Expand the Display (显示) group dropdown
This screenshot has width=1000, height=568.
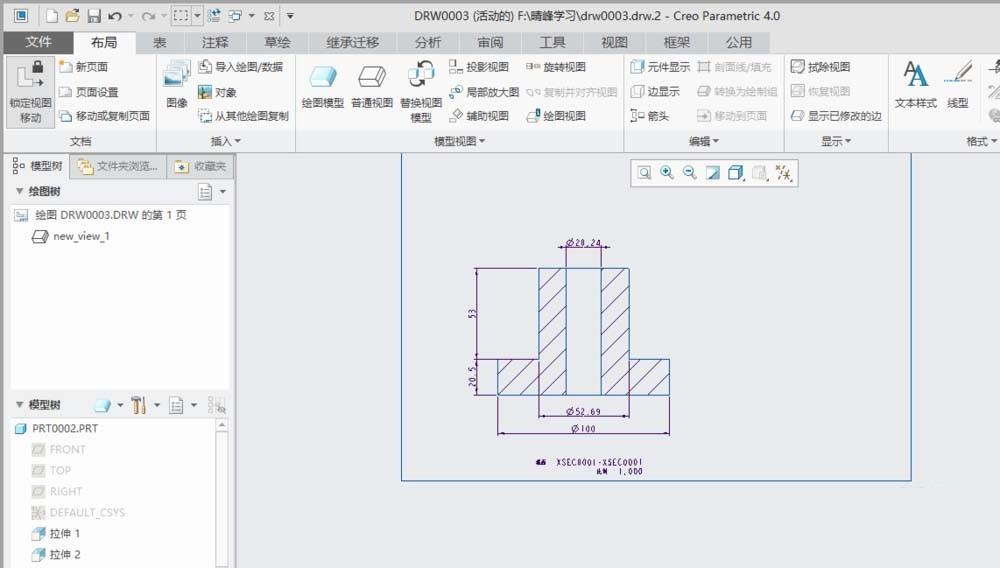click(x=836, y=142)
